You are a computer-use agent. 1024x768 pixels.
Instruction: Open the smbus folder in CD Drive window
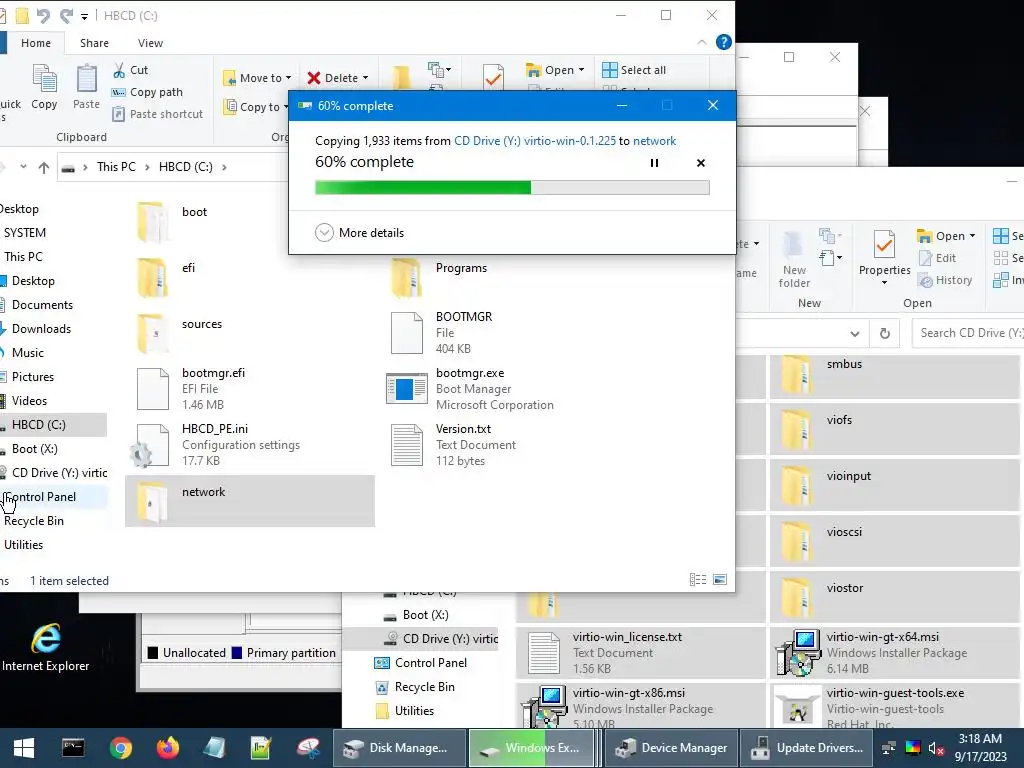click(x=895, y=375)
